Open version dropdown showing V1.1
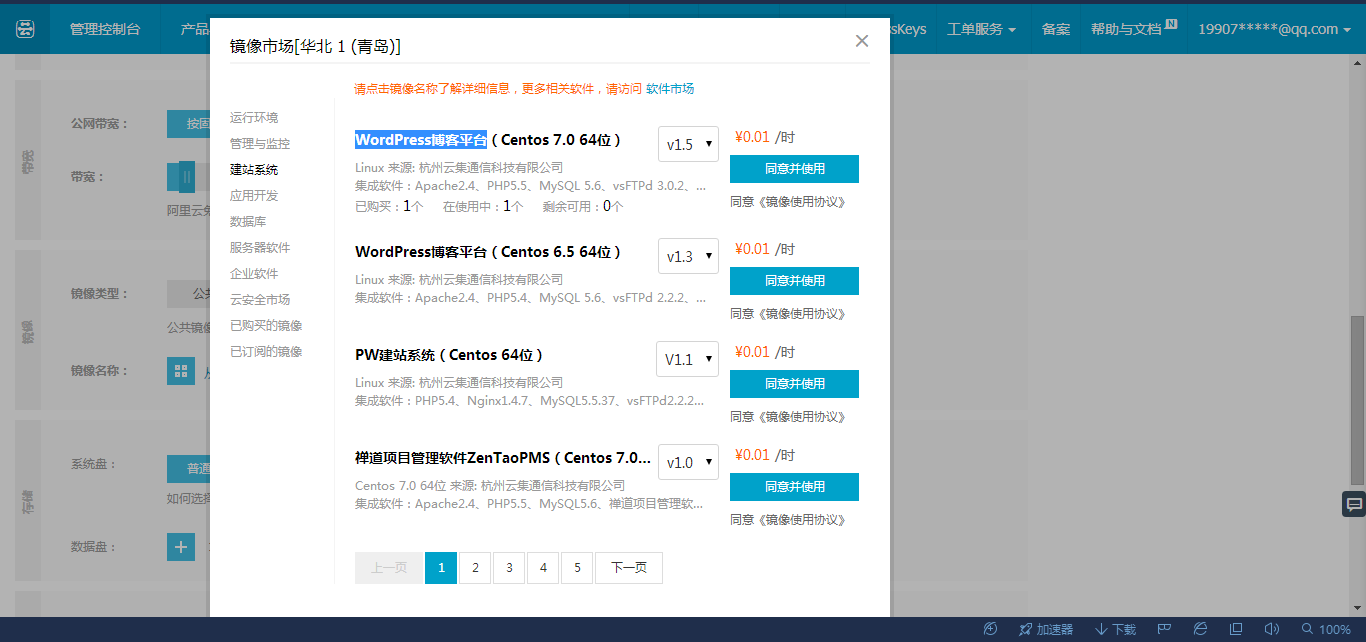This screenshot has height=642, width=1366. [687, 359]
